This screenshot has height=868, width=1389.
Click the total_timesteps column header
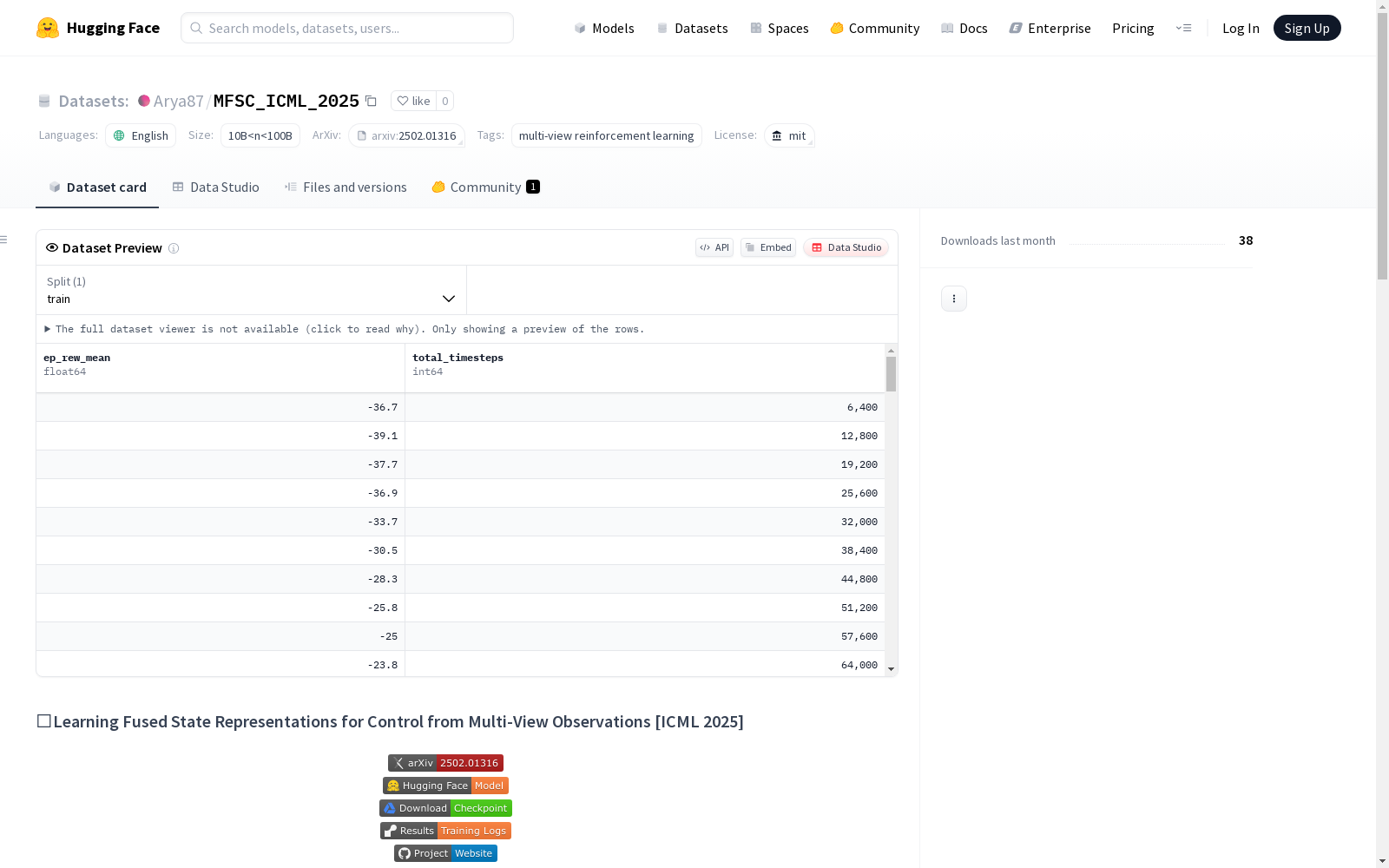[645, 368]
